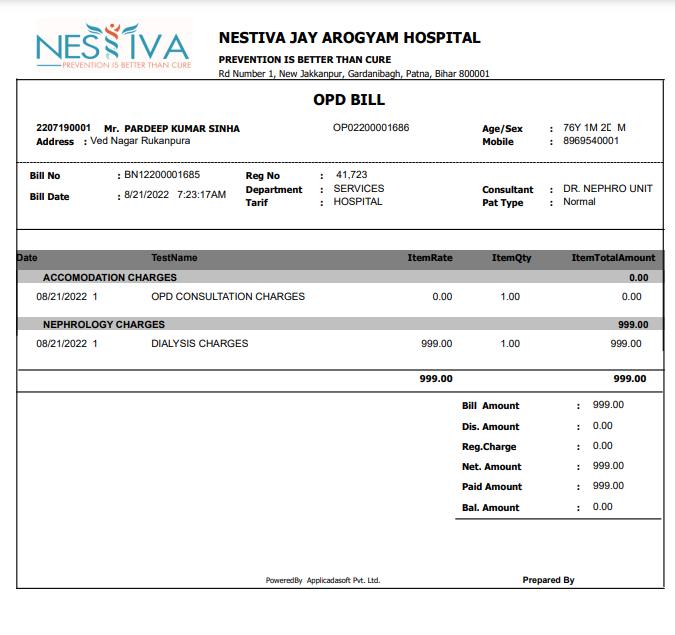Click the Net. Amount label
675x635 pixels.
[492, 467]
